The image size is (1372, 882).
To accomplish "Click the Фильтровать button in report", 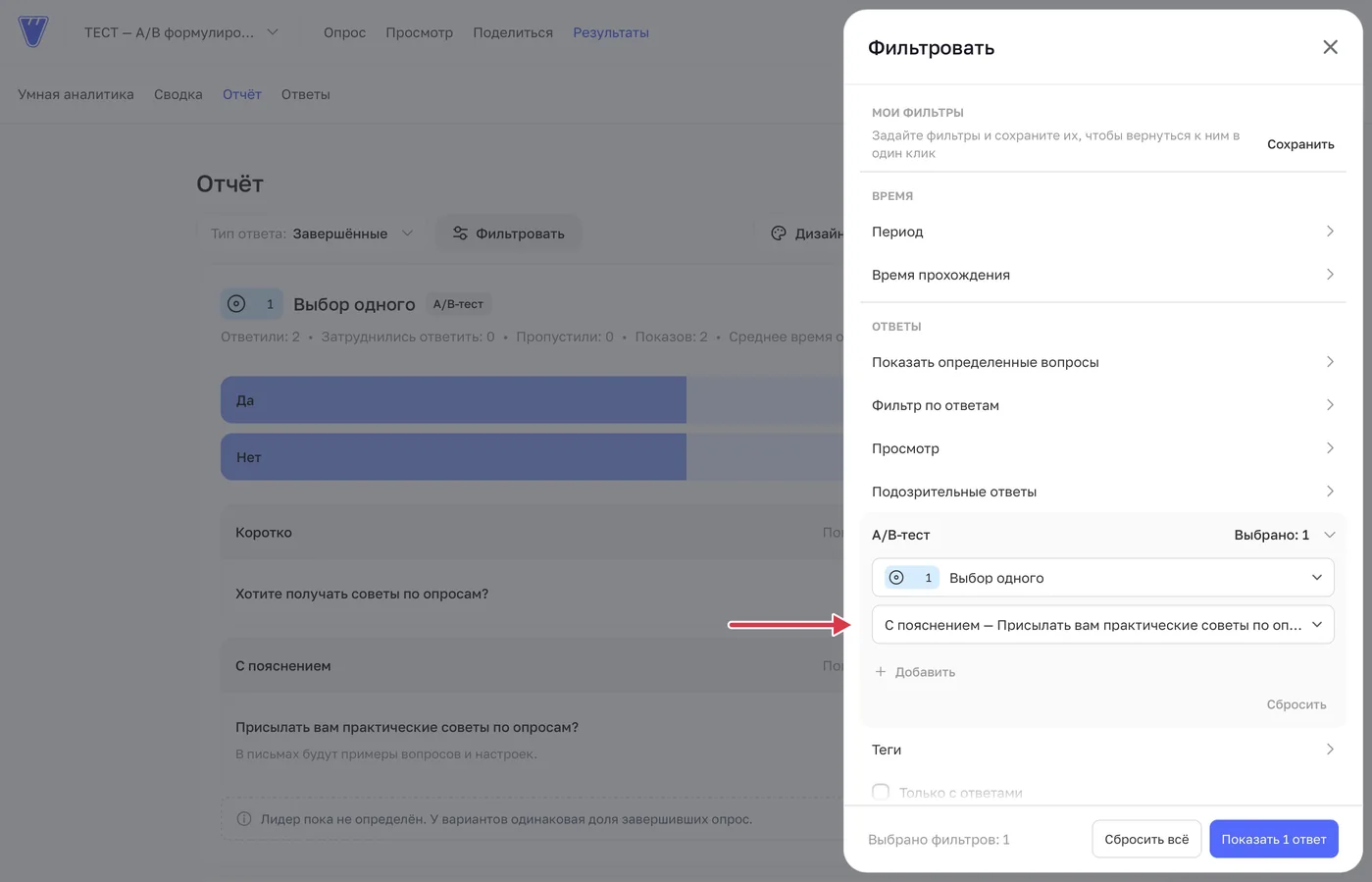I will tap(508, 233).
